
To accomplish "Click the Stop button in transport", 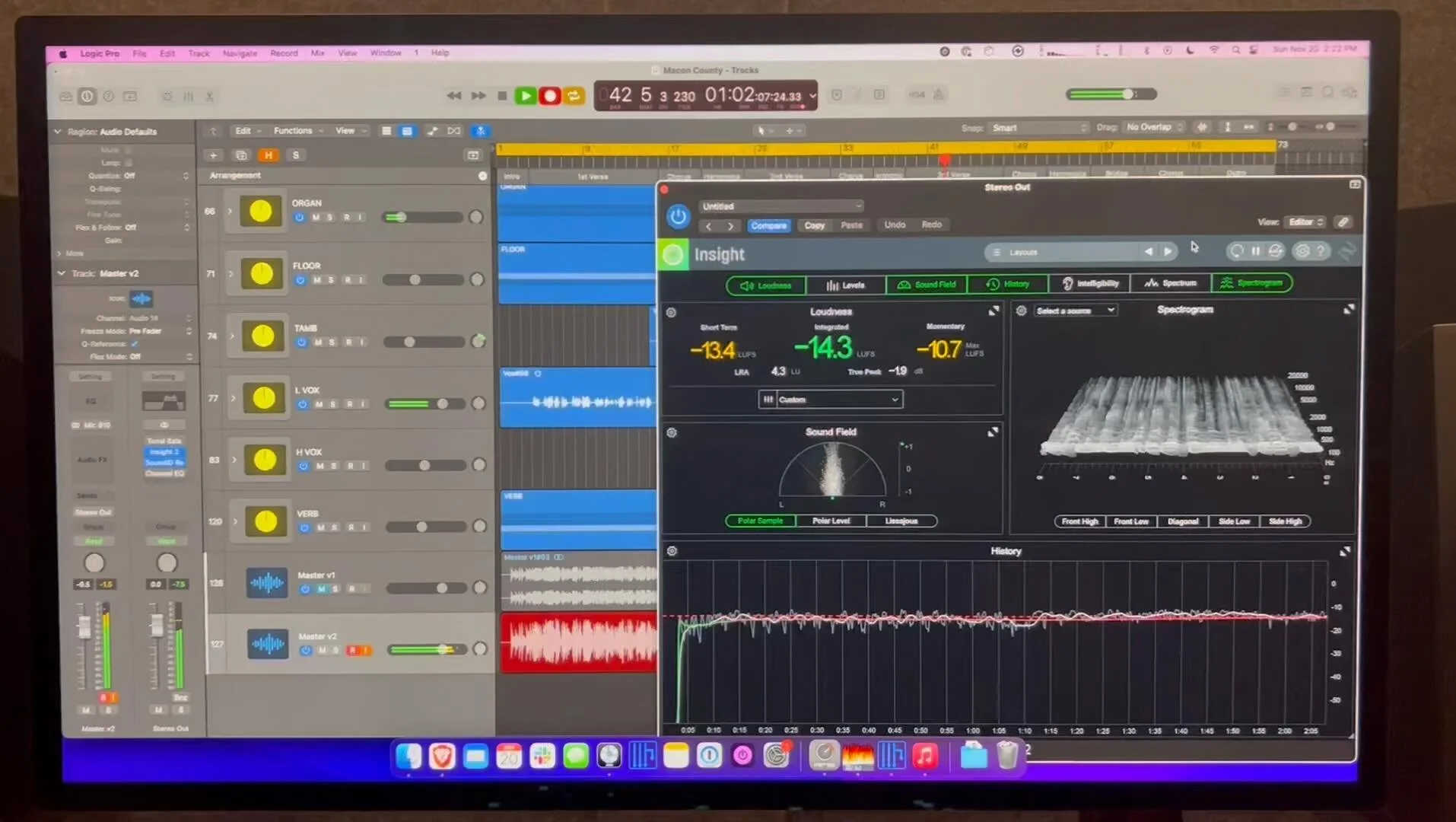I will 501,96.
